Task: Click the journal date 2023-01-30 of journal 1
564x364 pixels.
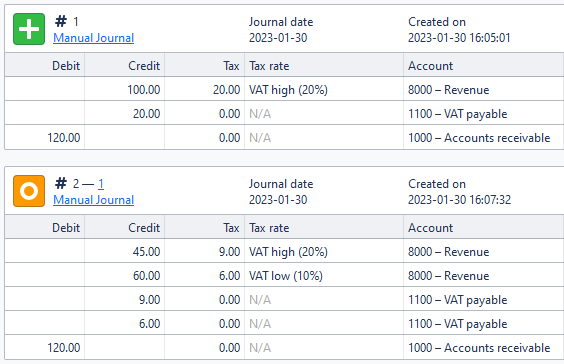Action: (x=278, y=38)
